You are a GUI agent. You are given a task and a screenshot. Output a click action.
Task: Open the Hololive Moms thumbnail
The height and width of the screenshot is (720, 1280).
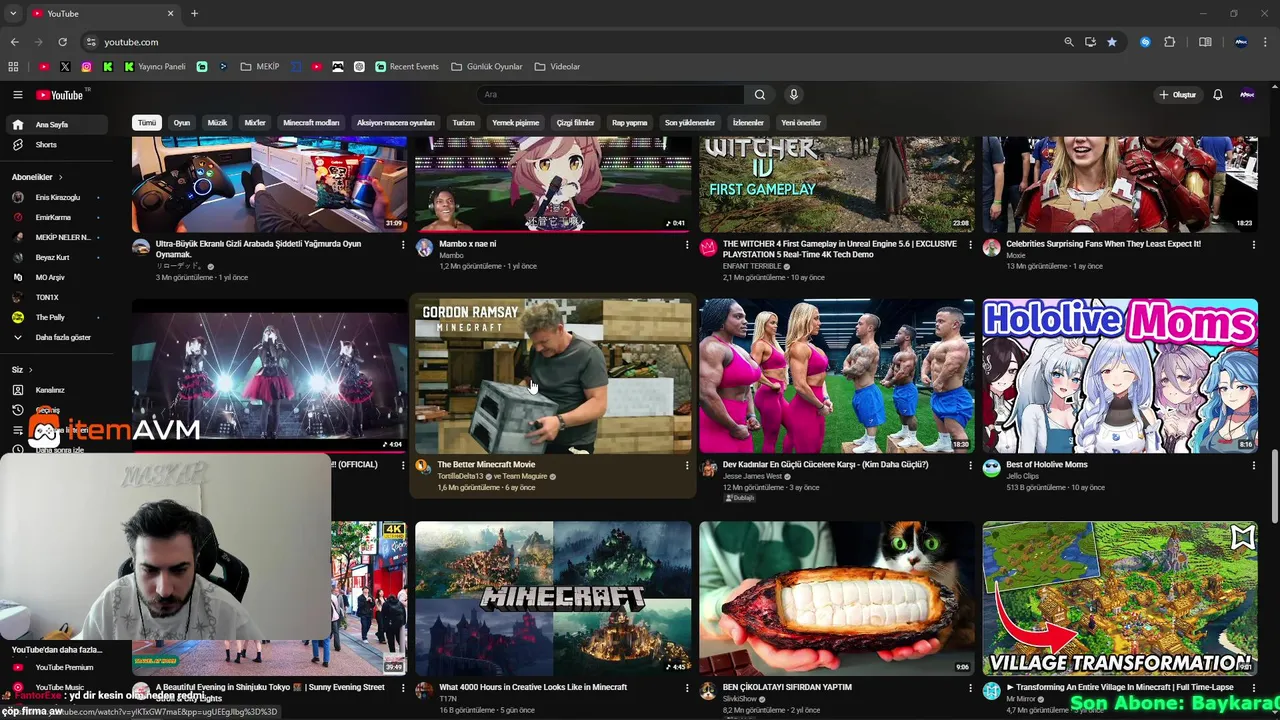pos(1120,375)
